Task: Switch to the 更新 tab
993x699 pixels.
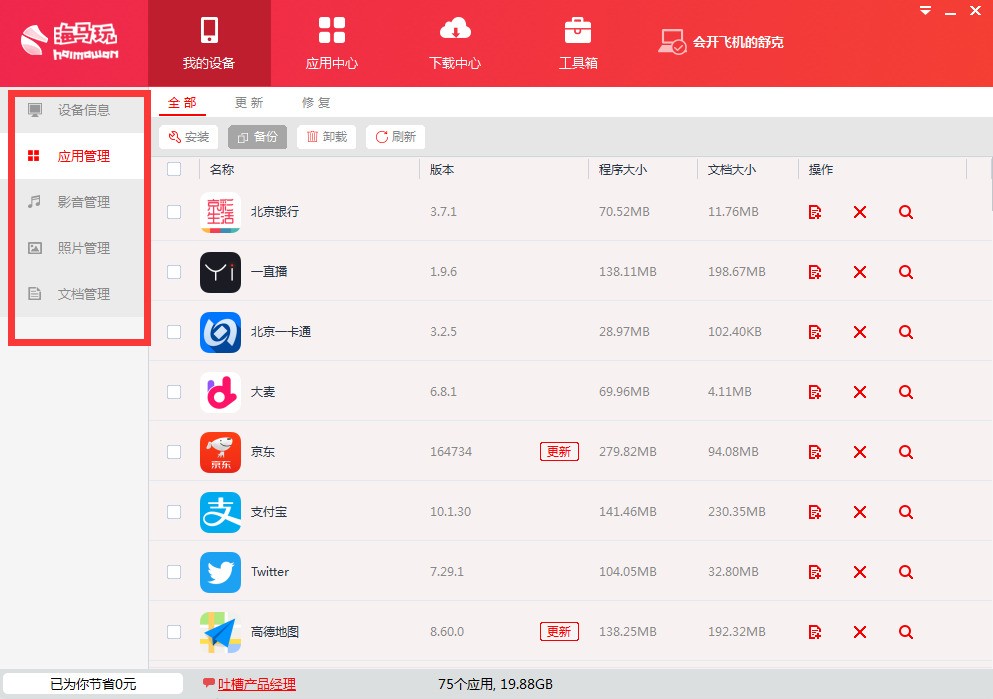Action: (x=249, y=103)
